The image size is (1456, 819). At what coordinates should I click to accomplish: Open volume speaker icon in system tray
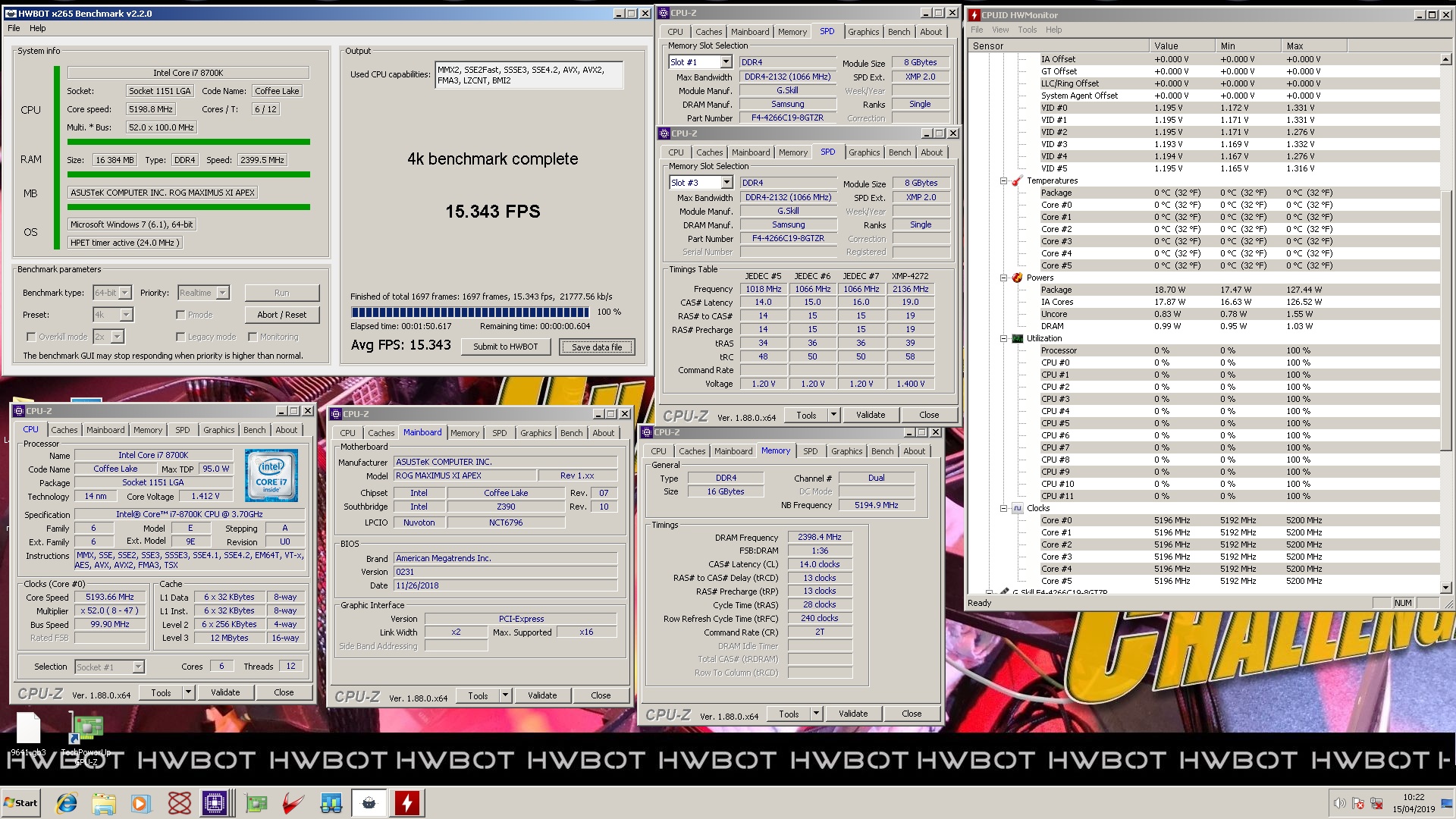click(1339, 803)
